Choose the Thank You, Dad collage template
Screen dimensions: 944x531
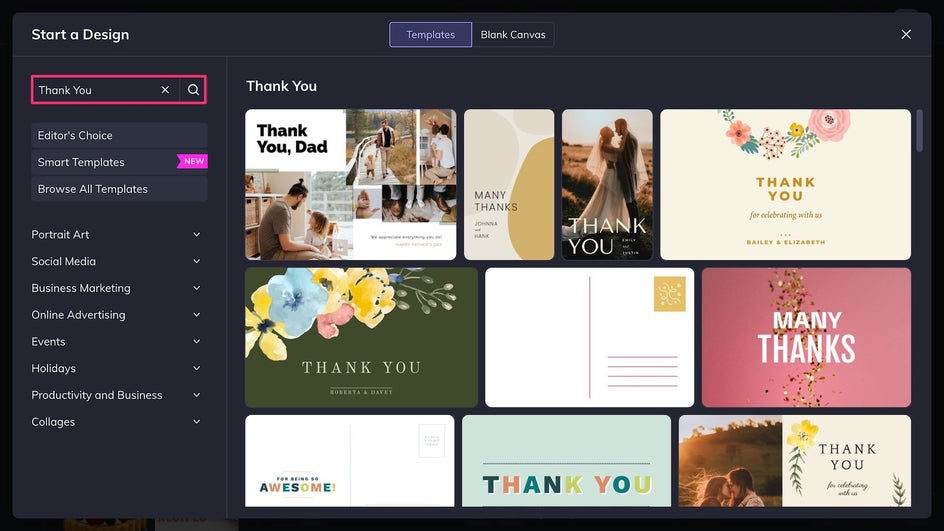pyautogui.click(x=350, y=184)
